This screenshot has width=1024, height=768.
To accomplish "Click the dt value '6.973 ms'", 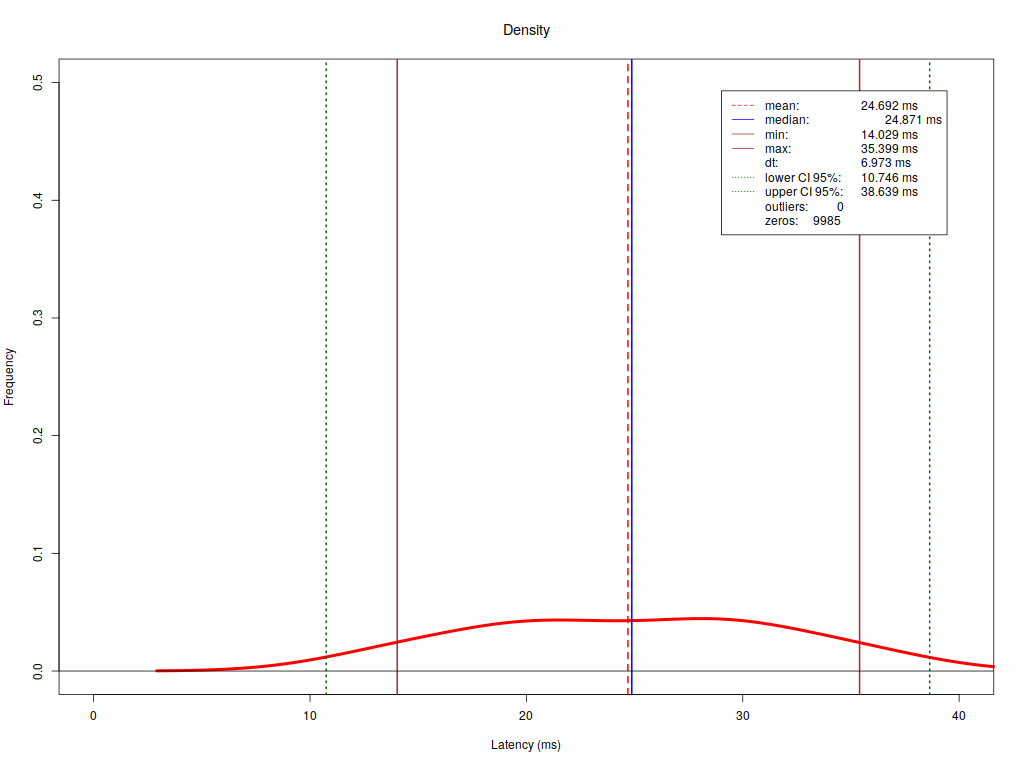I will tap(886, 163).
